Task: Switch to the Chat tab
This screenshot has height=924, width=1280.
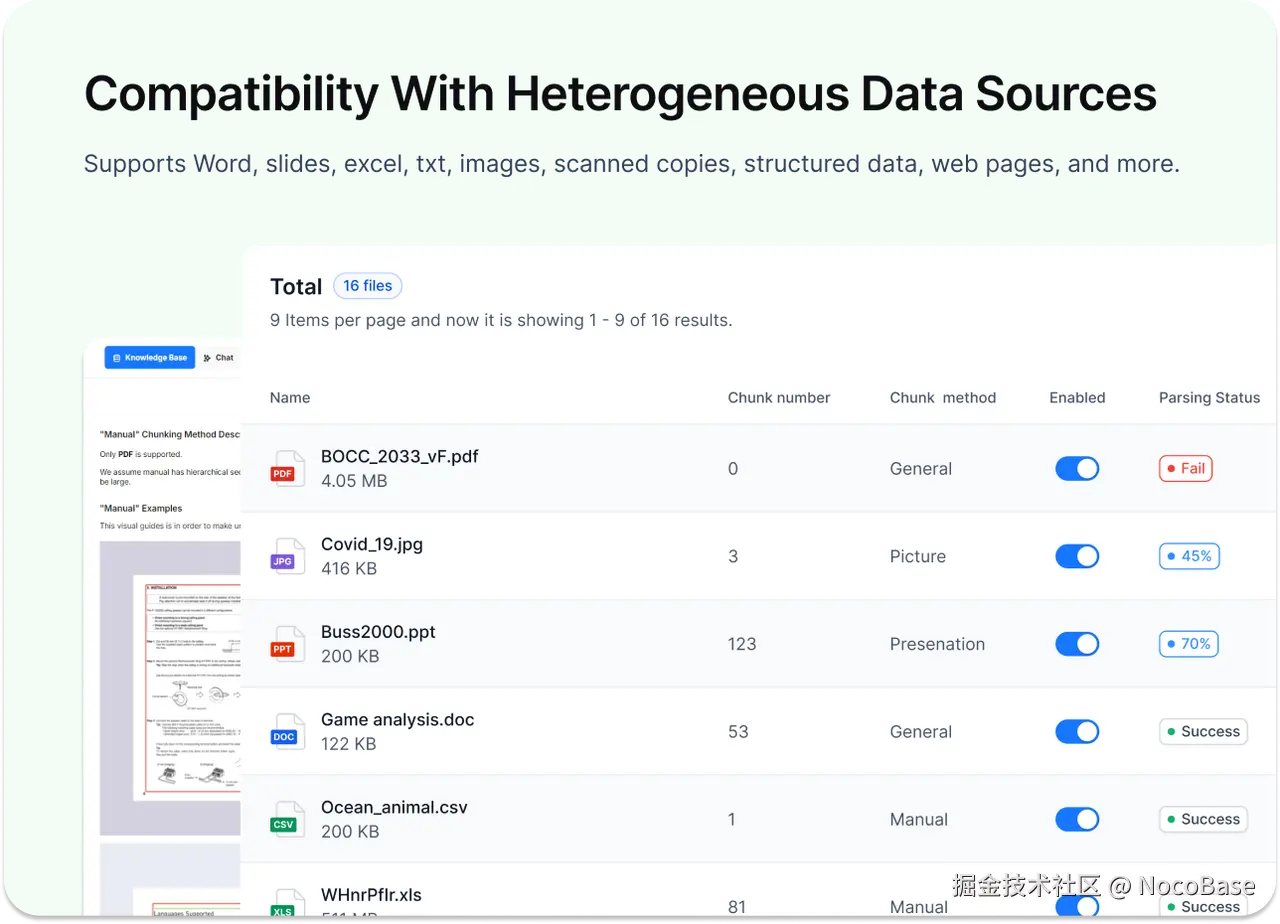Action: pos(218,357)
